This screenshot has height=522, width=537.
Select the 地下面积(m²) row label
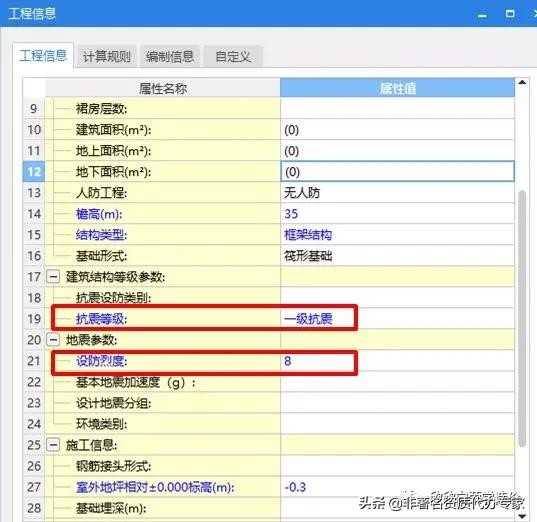113,172
